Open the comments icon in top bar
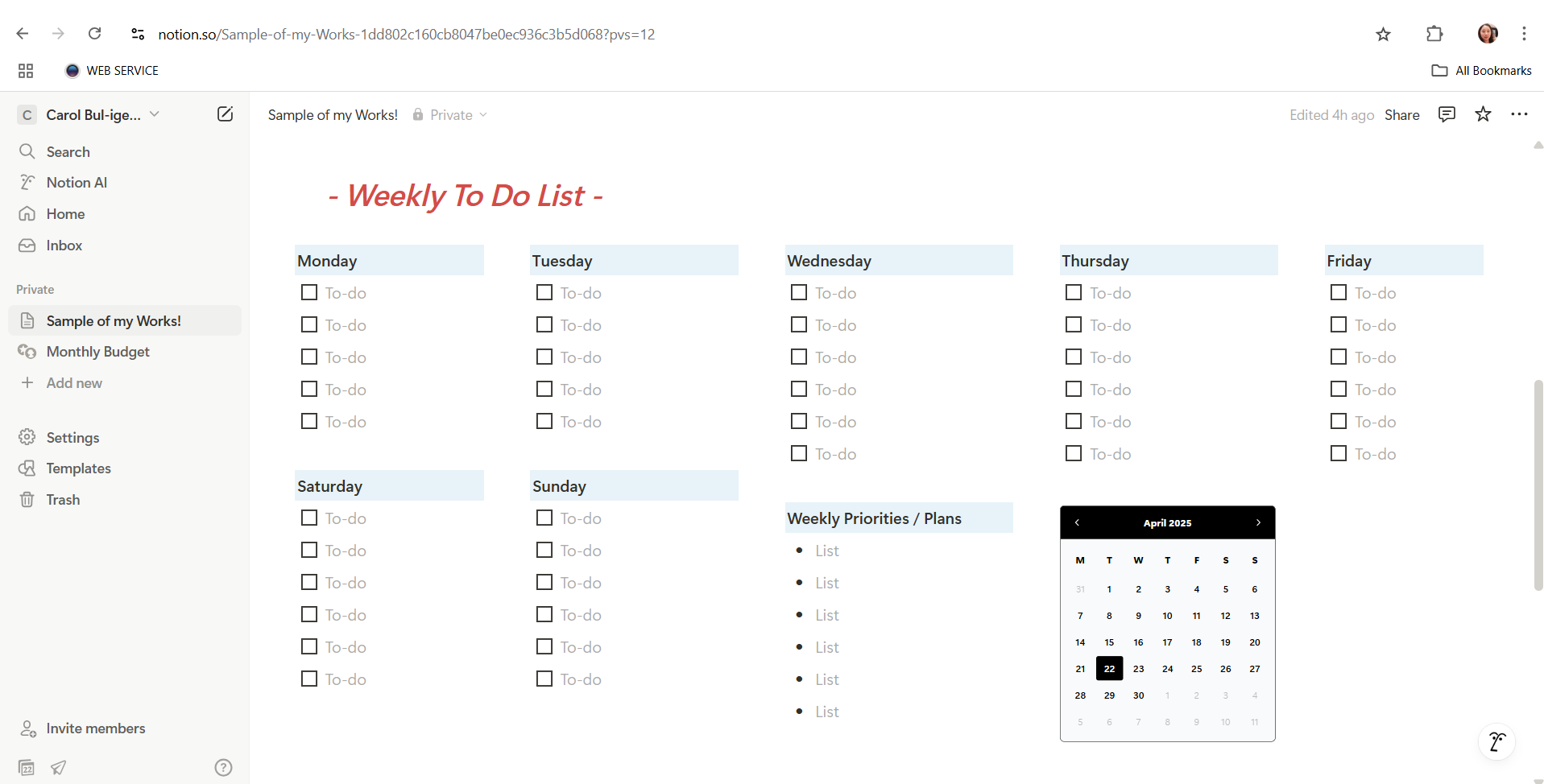Image resolution: width=1544 pixels, height=784 pixels. (1447, 114)
